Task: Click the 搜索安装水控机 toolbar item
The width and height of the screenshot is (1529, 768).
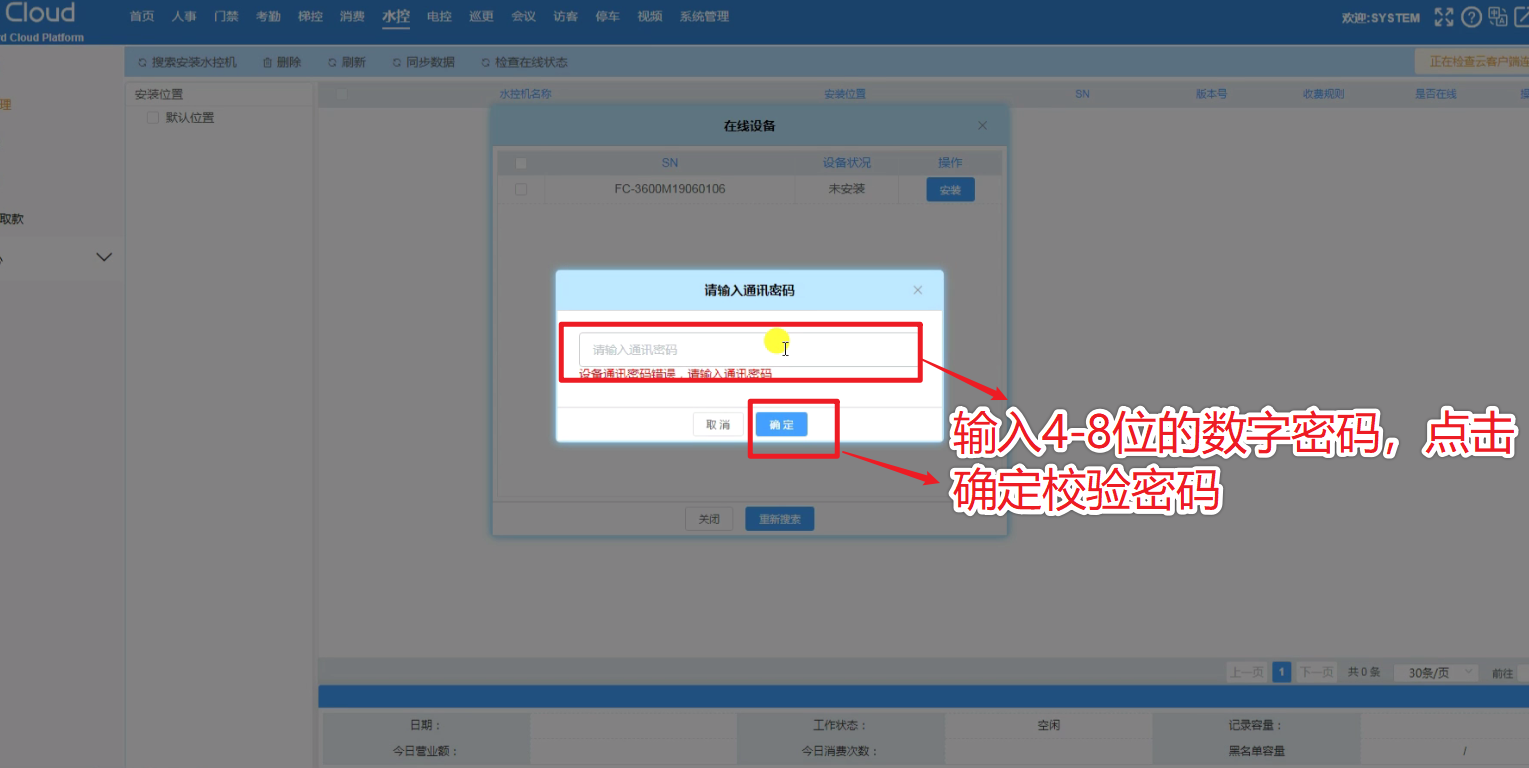Action: click(x=187, y=62)
